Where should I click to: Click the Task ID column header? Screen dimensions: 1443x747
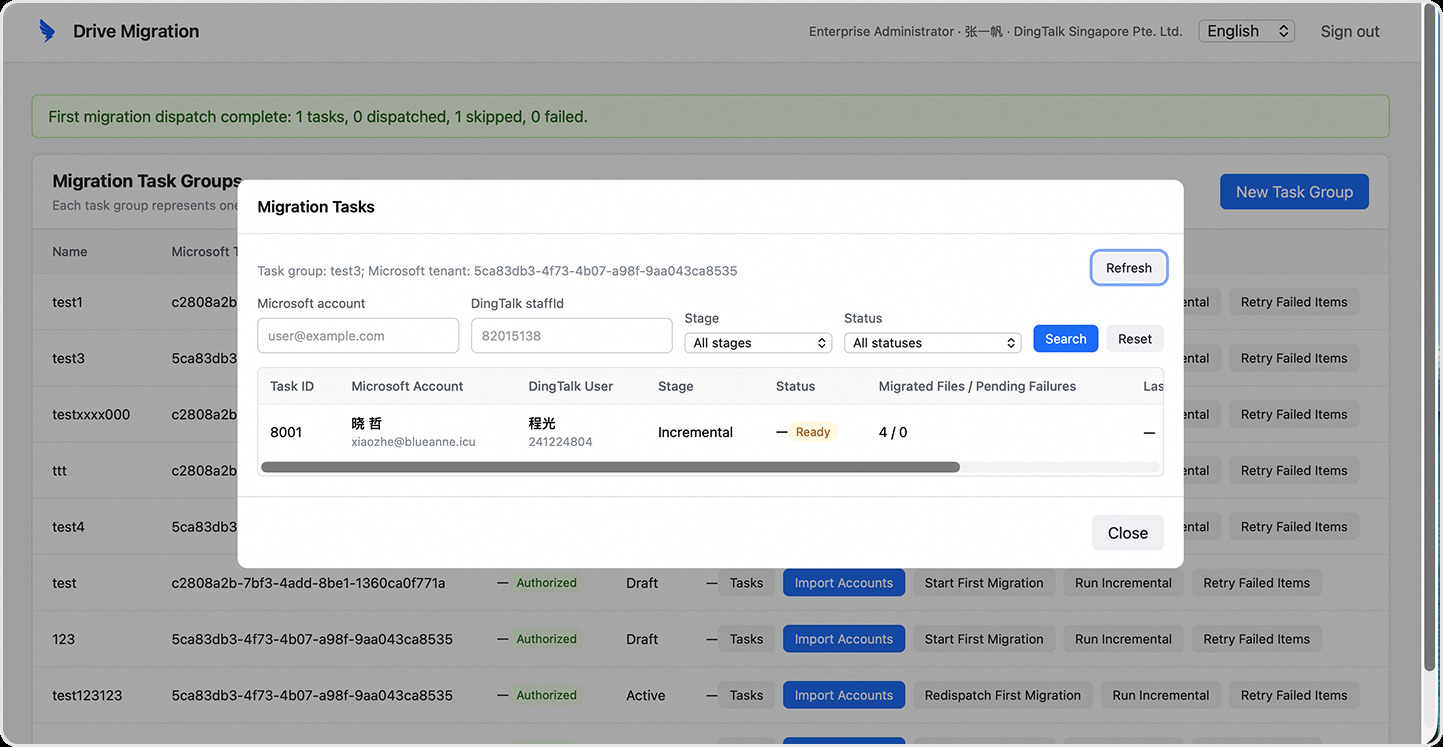(292, 386)
